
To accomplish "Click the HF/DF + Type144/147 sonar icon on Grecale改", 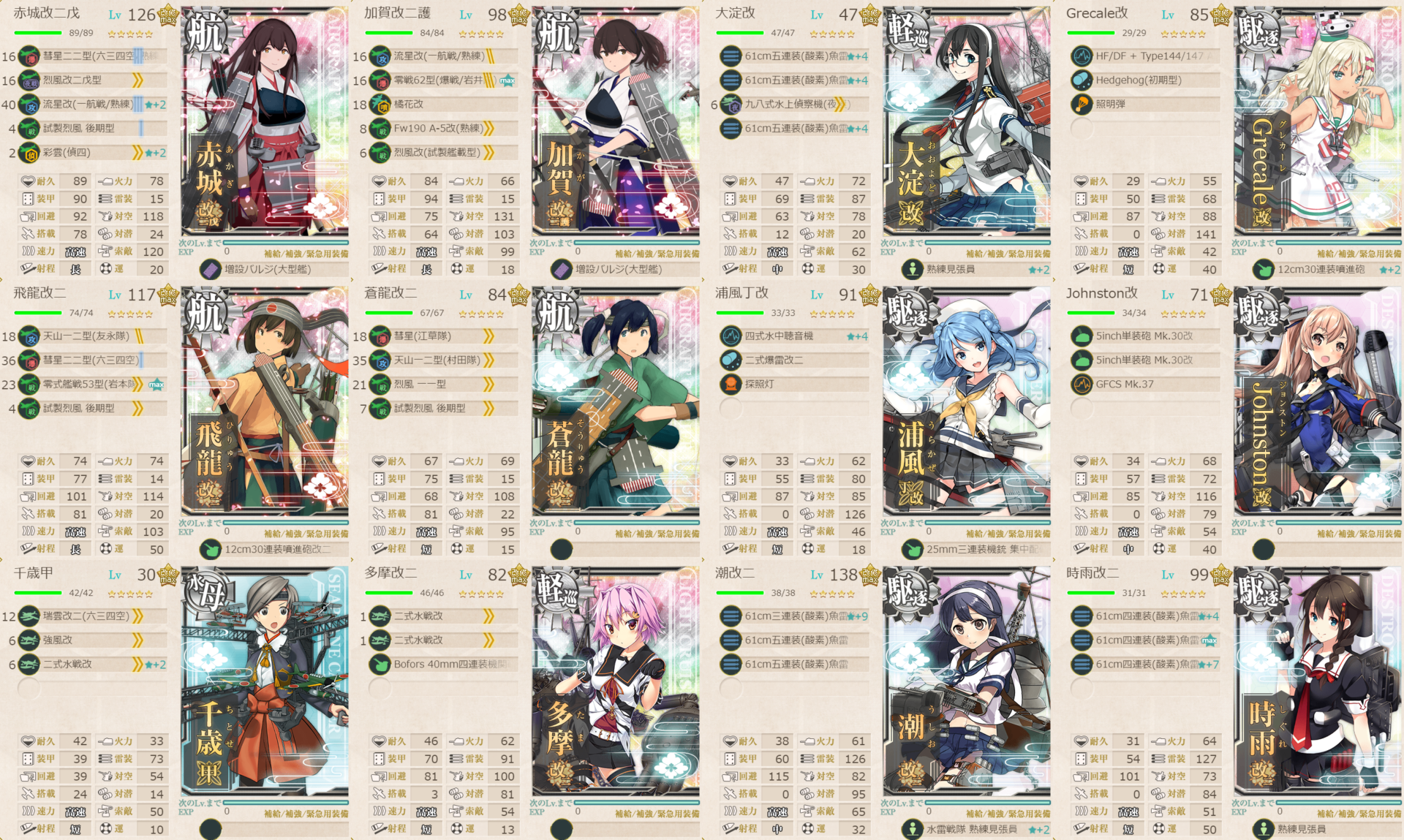I will 1082,56.
